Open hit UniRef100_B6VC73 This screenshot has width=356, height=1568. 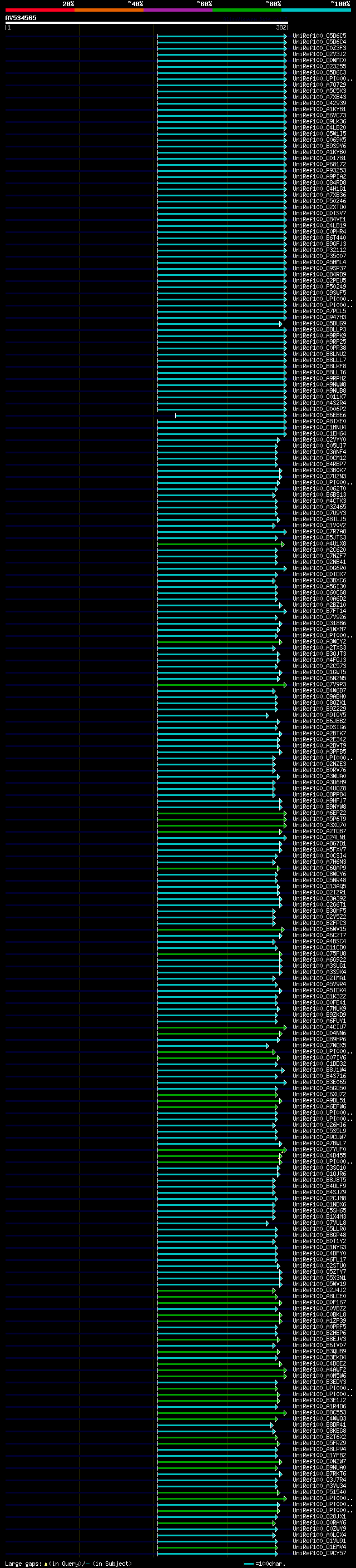pyautogui.click(x=319, y=115)
